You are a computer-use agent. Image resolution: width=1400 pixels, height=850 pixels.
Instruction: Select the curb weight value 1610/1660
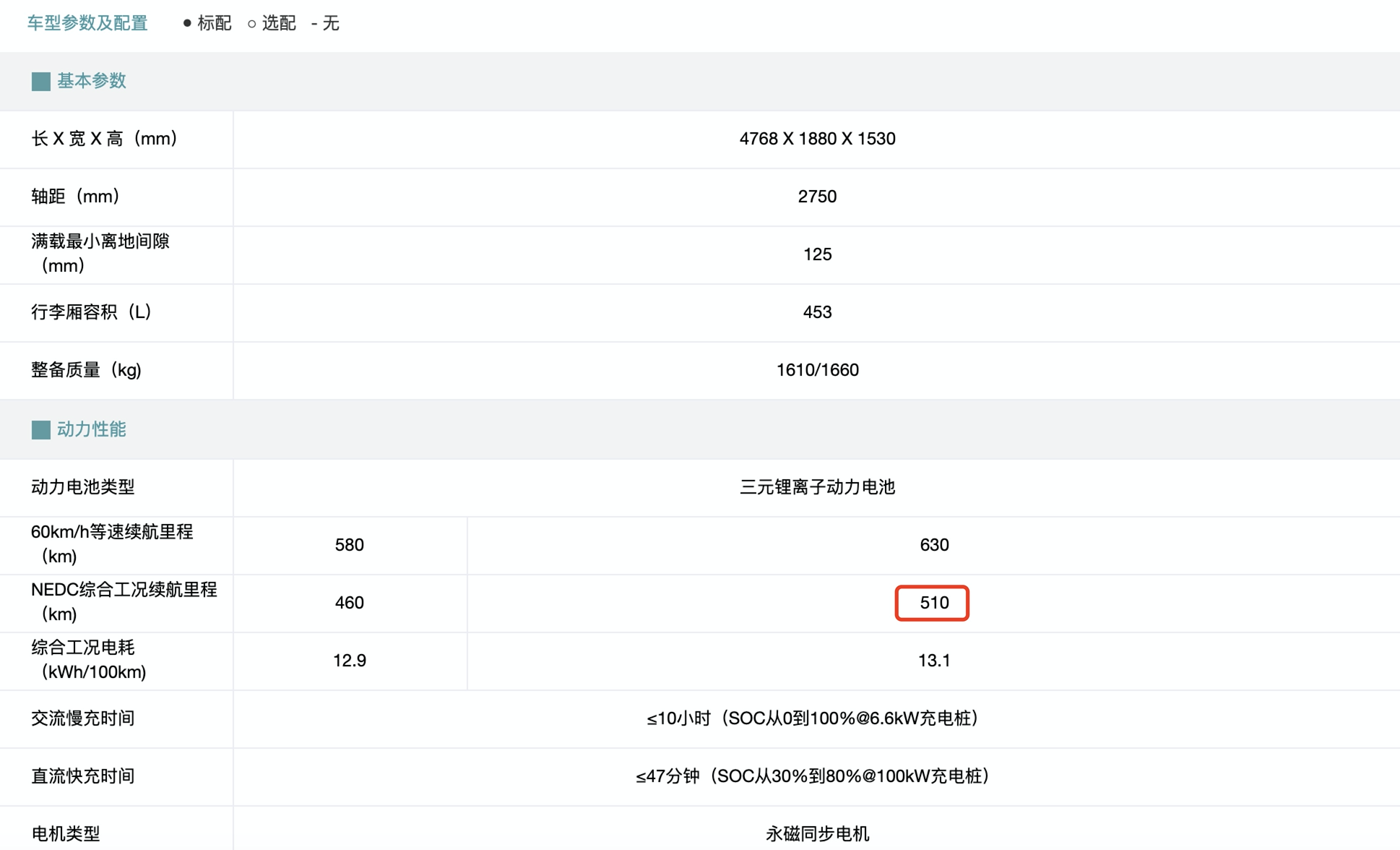pos(817,370)
